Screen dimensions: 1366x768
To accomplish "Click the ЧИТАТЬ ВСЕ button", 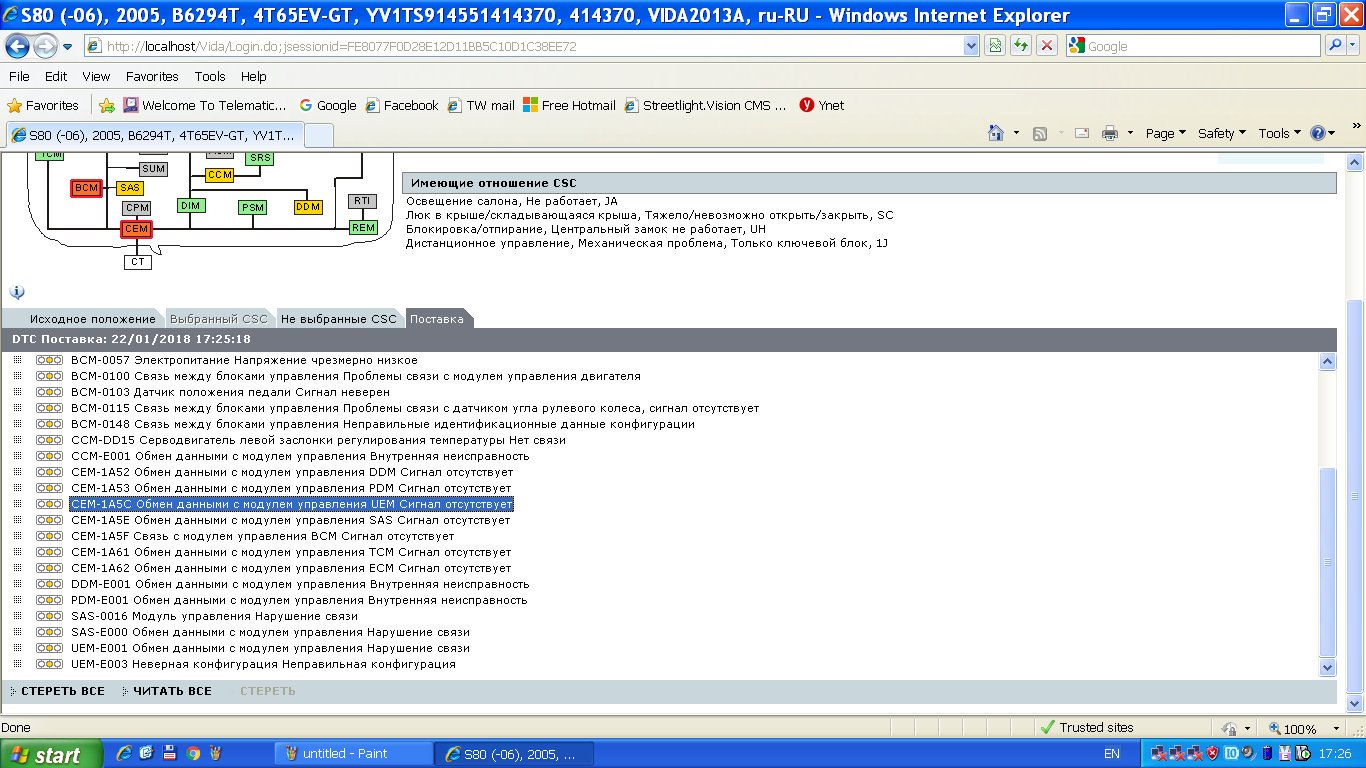I will [x=172, y=691].
